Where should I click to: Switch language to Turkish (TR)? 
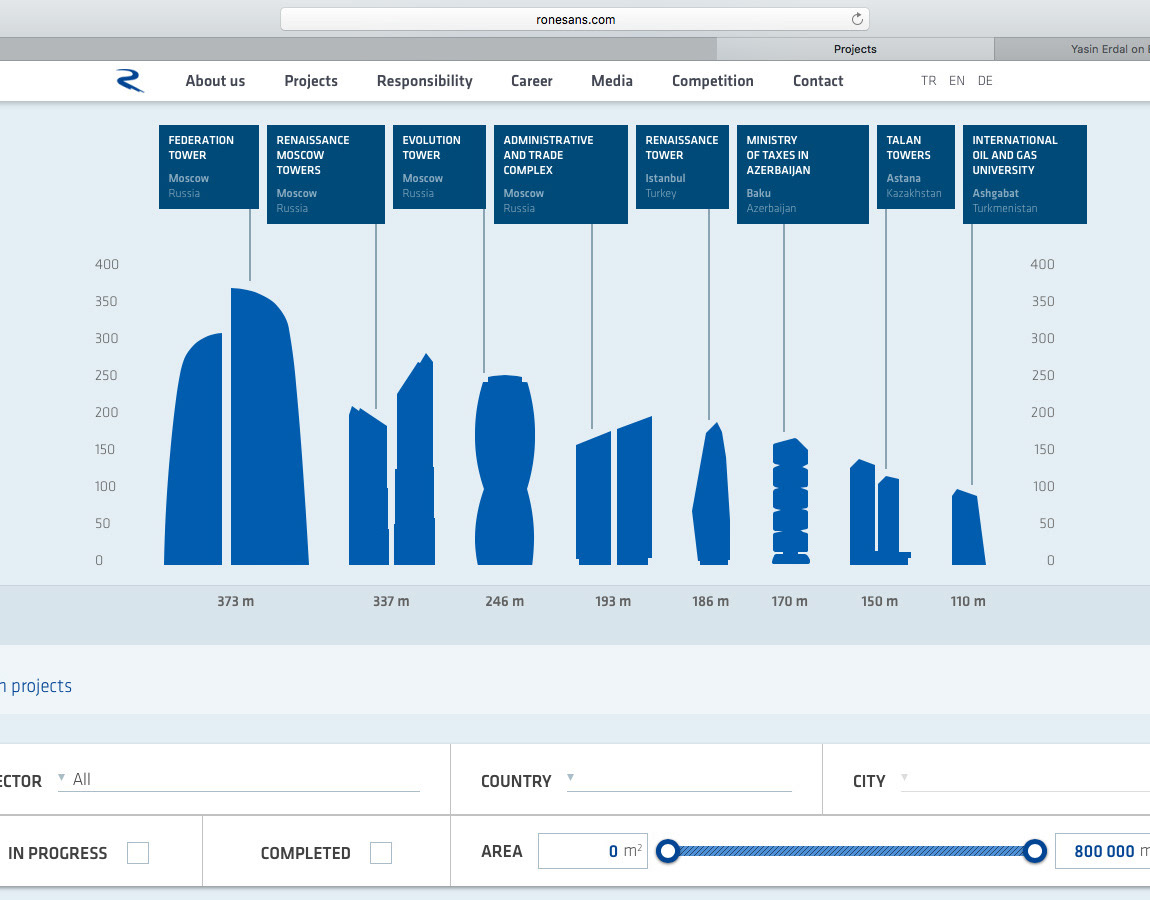point(929,81)
